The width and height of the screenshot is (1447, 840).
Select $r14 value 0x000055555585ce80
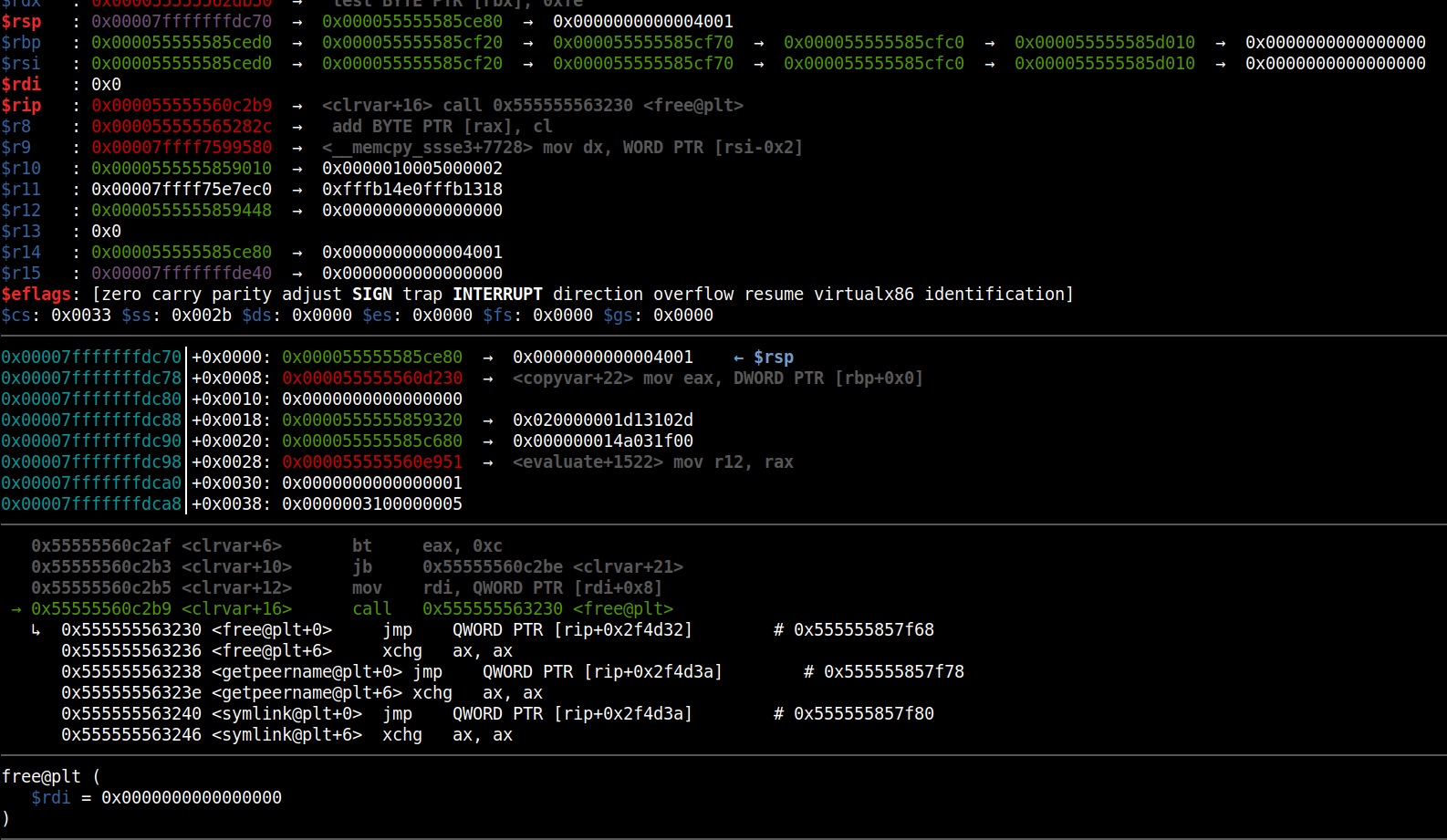click(x=182, y=252)
